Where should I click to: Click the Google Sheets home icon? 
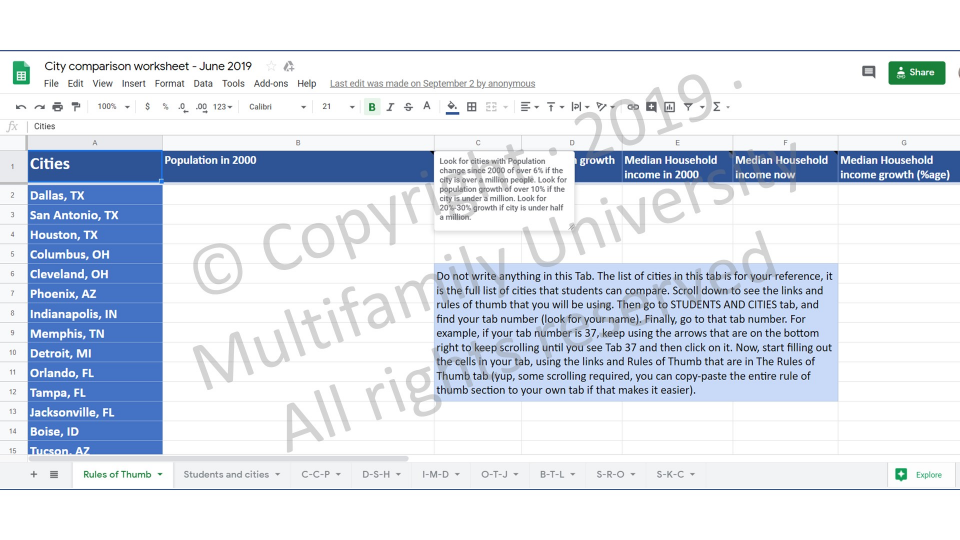point(21,73)
